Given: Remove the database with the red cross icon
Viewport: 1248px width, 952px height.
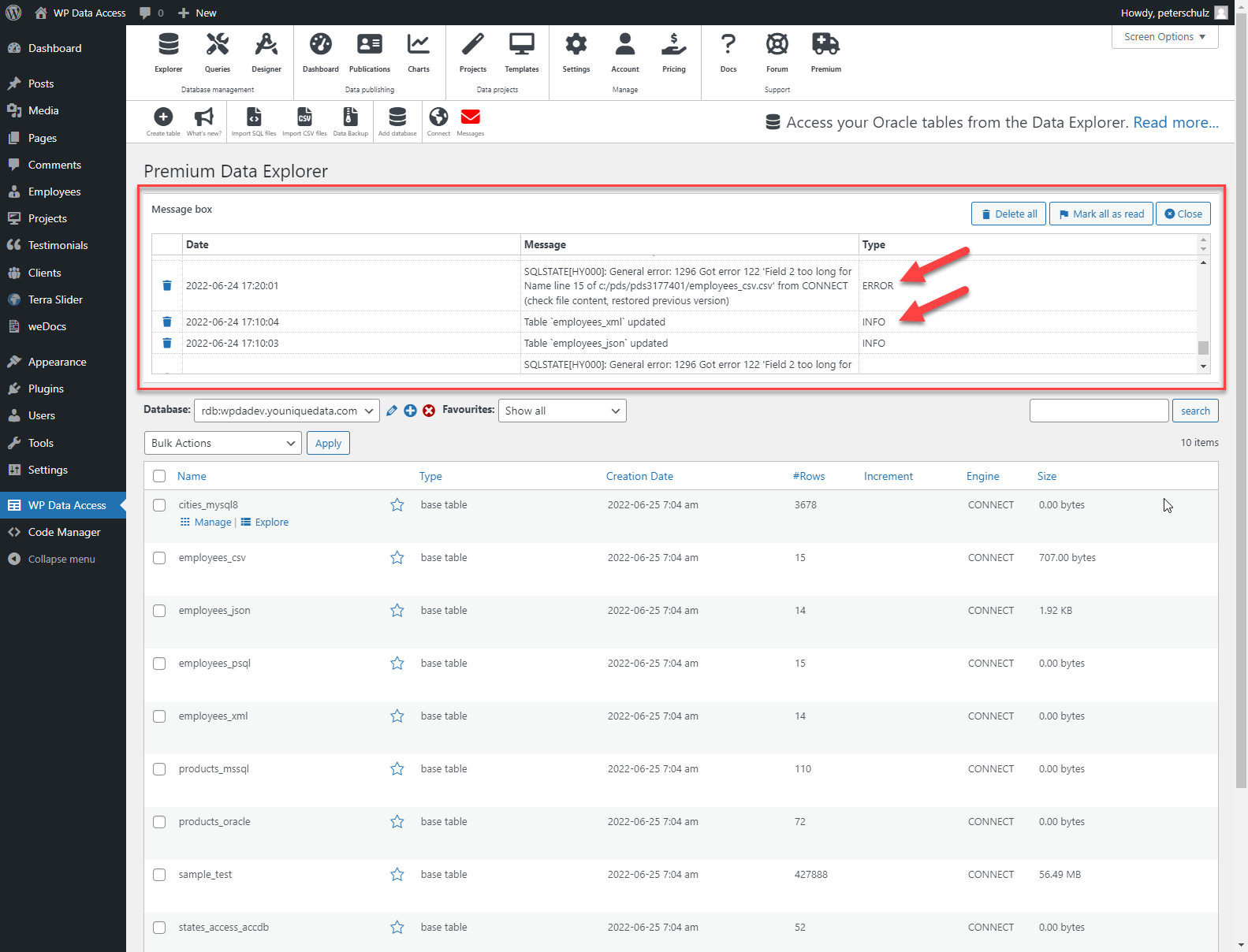Looking at the screenshot, I should click(429, 411).
